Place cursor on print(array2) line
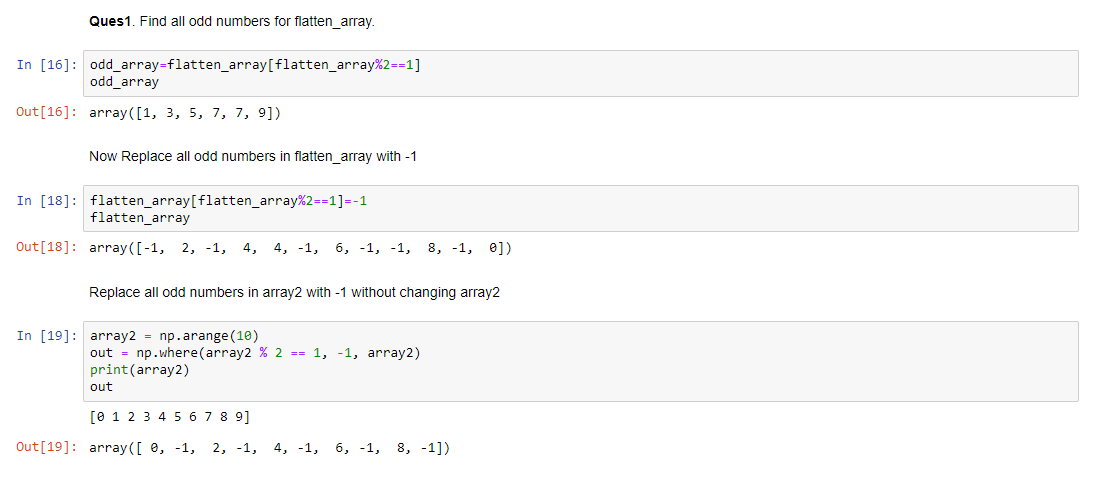The image size is (1093, 478). coord(140,370)
